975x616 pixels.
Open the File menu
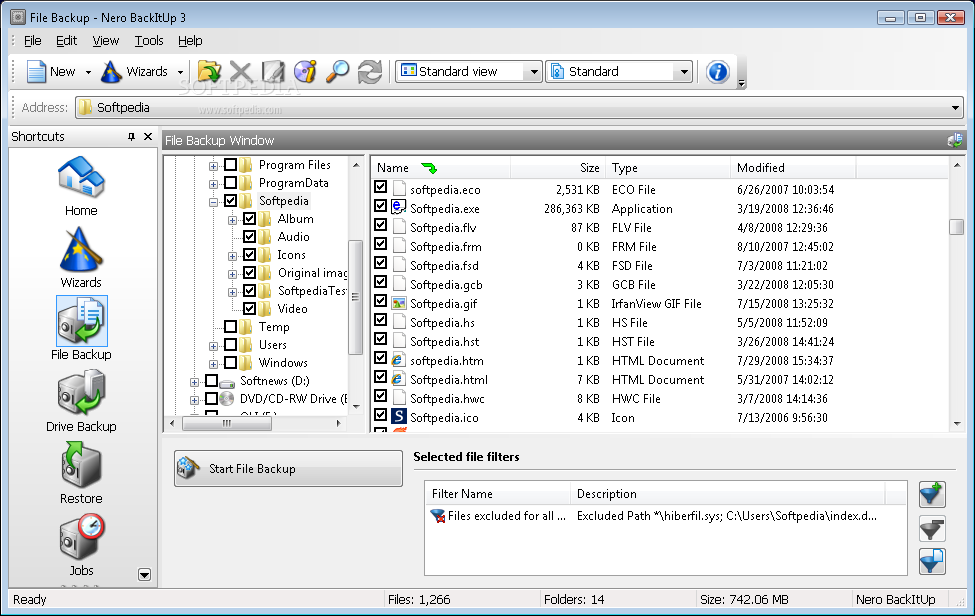(x=32, y=41)
